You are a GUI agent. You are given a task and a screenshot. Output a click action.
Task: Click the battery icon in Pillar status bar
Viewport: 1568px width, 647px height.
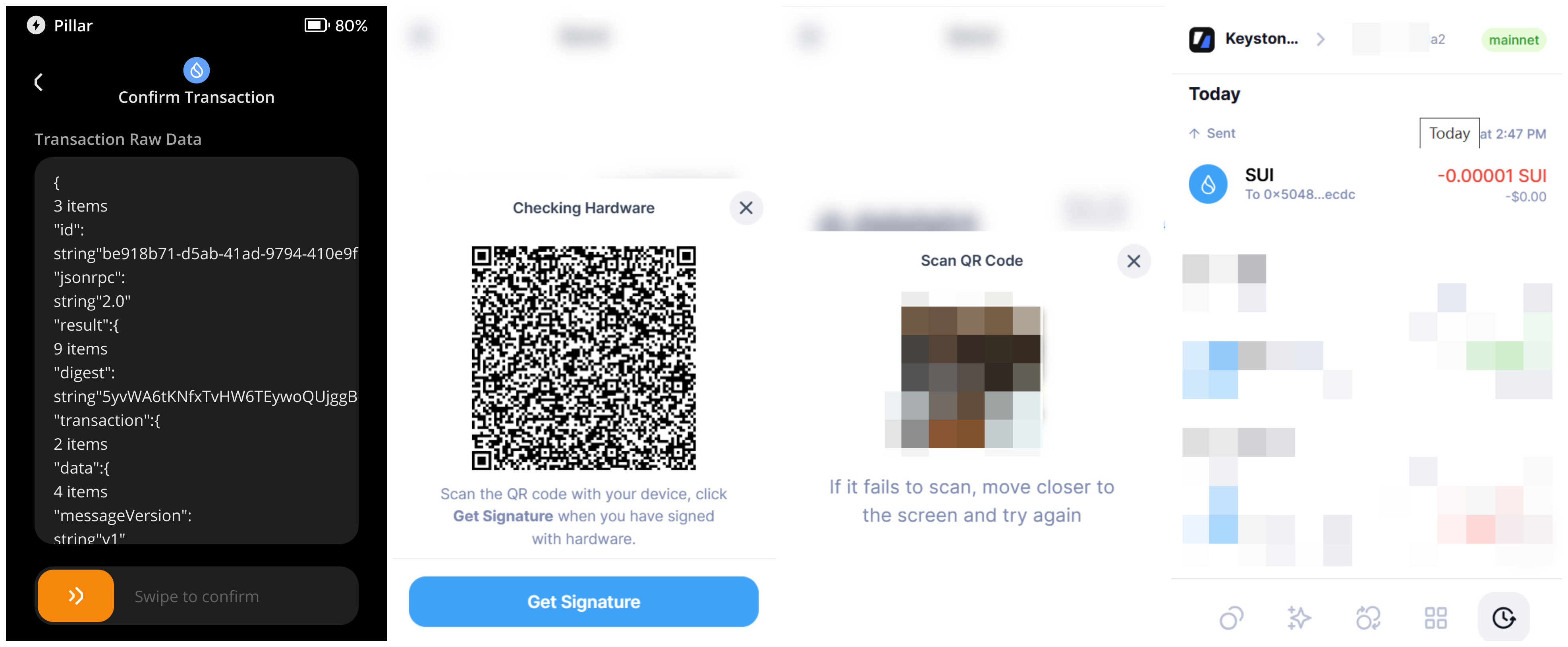click(317, 25)
